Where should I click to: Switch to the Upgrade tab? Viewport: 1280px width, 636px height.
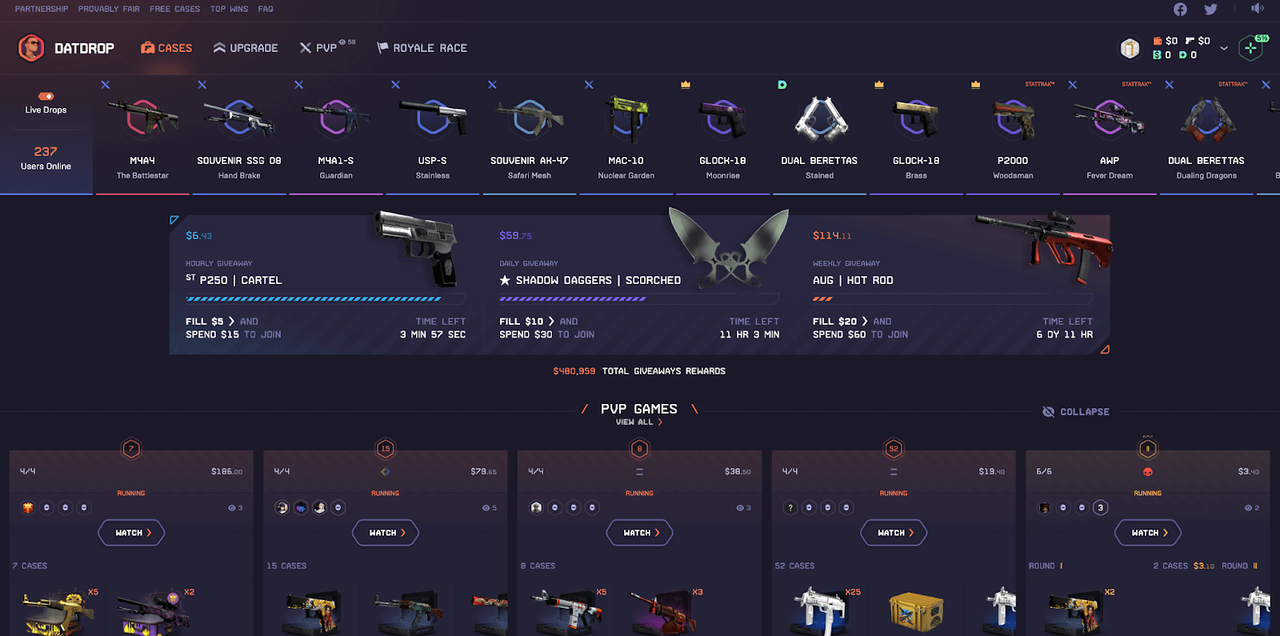[x=245, y=48]
